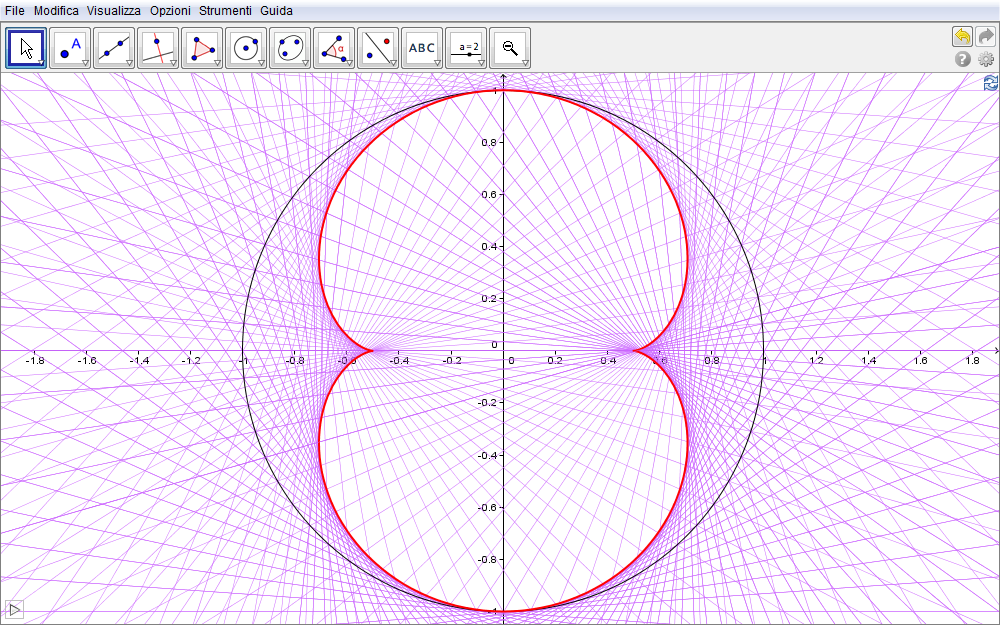This screenshot has height=625, width=1000.
Task: Open the Visualizza menu
Action: [114, 10]
